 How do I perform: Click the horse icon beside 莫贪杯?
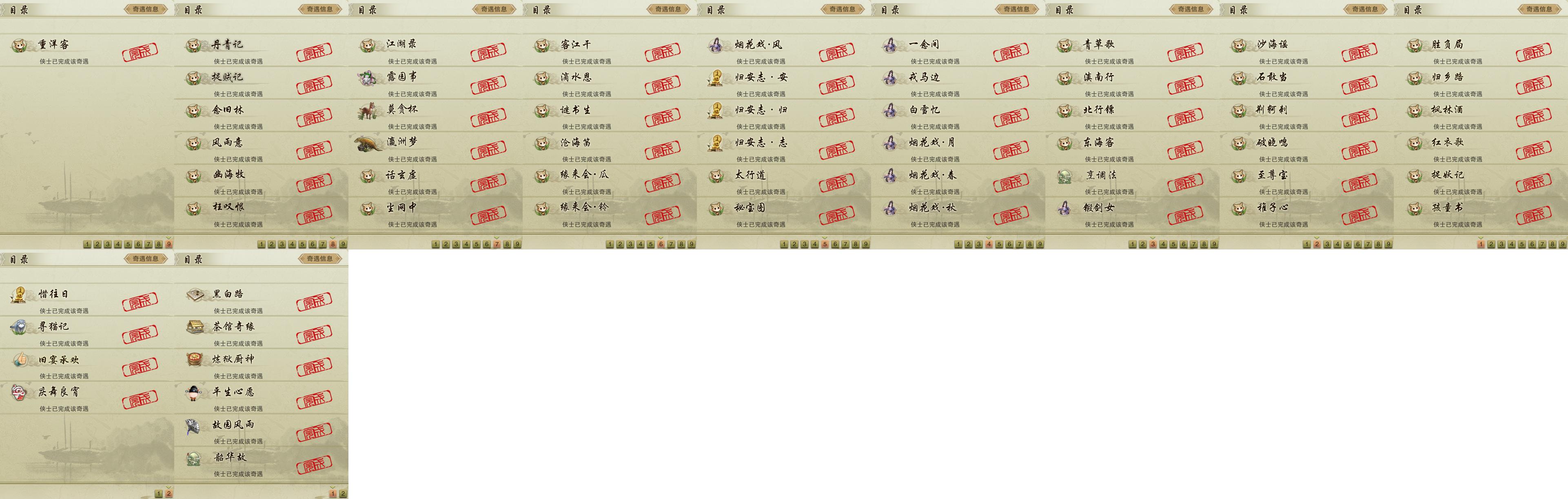[368, 111]
